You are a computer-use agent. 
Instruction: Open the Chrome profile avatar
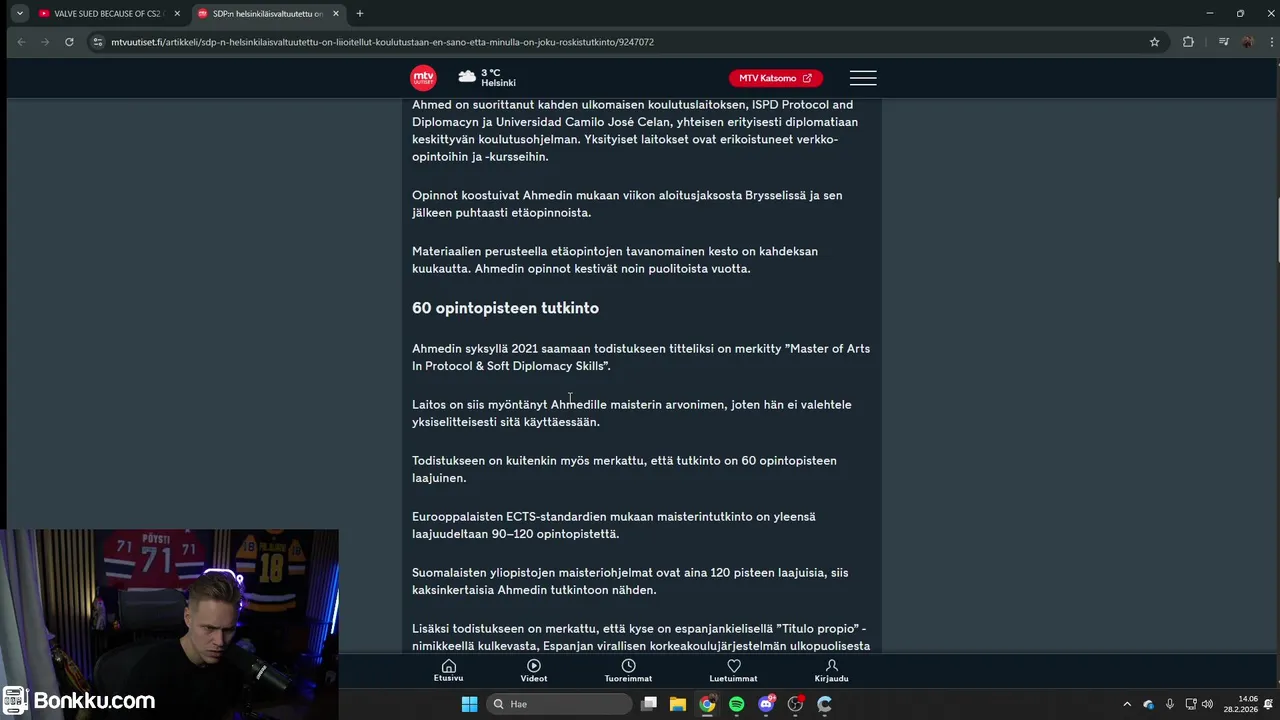pyautogui.click(x=1247, y=42)
